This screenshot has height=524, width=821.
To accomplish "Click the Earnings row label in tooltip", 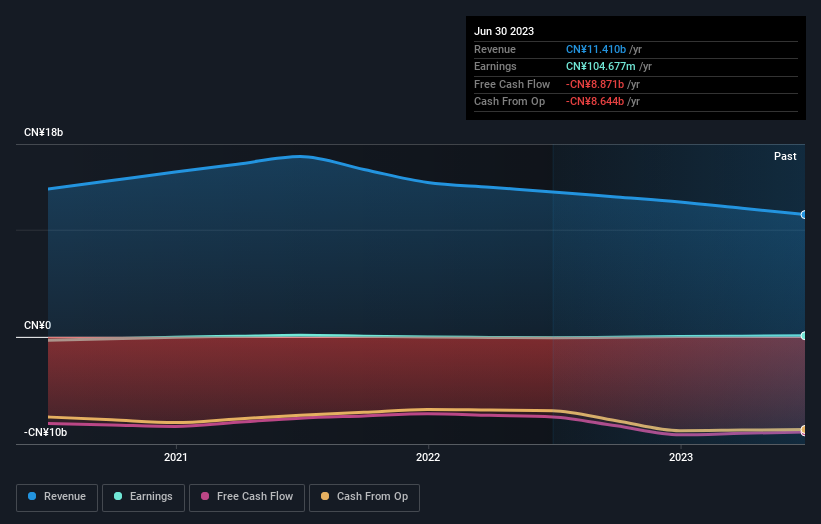I will coord(495,66).
